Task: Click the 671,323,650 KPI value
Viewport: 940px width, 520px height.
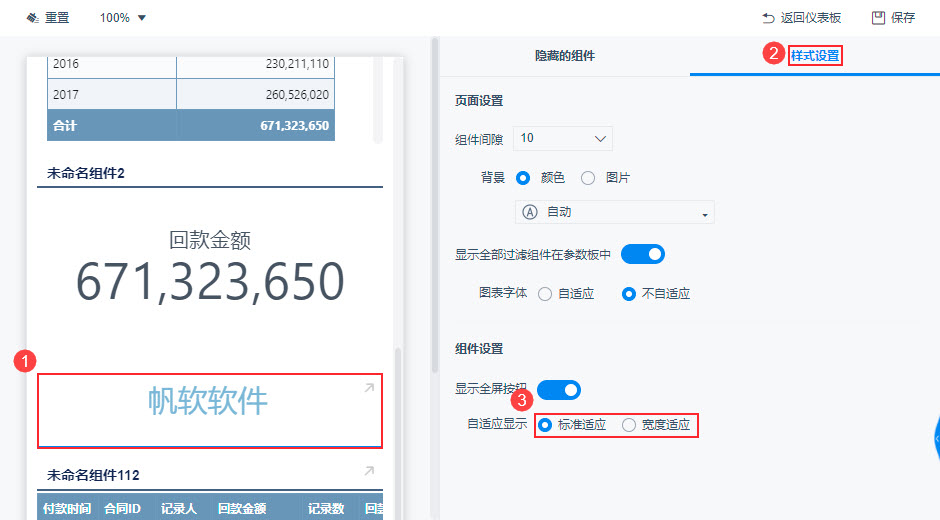Action: 210,281
